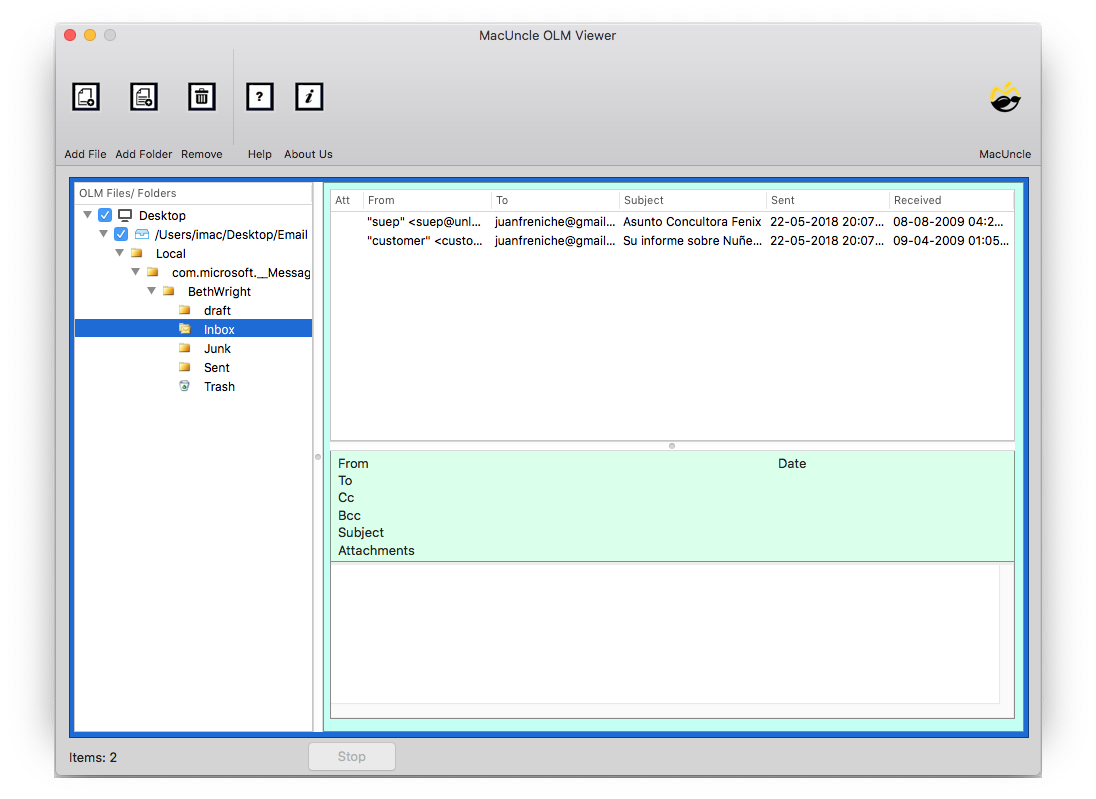Select the Junk folder in the tree
Screen dimensions: 1096x799
coord(219,348)
